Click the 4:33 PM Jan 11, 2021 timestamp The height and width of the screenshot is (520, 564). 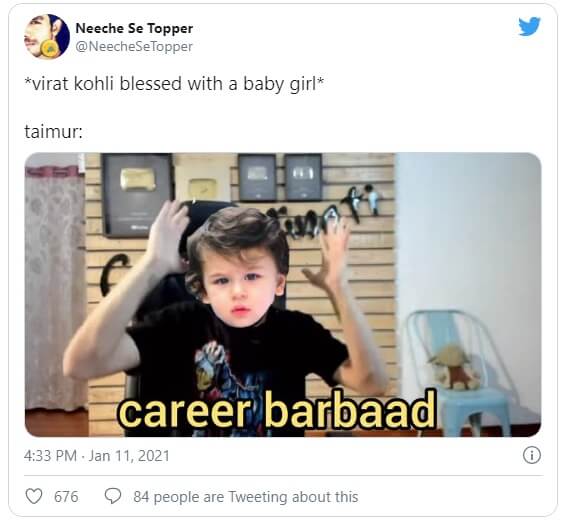(97, 456)
